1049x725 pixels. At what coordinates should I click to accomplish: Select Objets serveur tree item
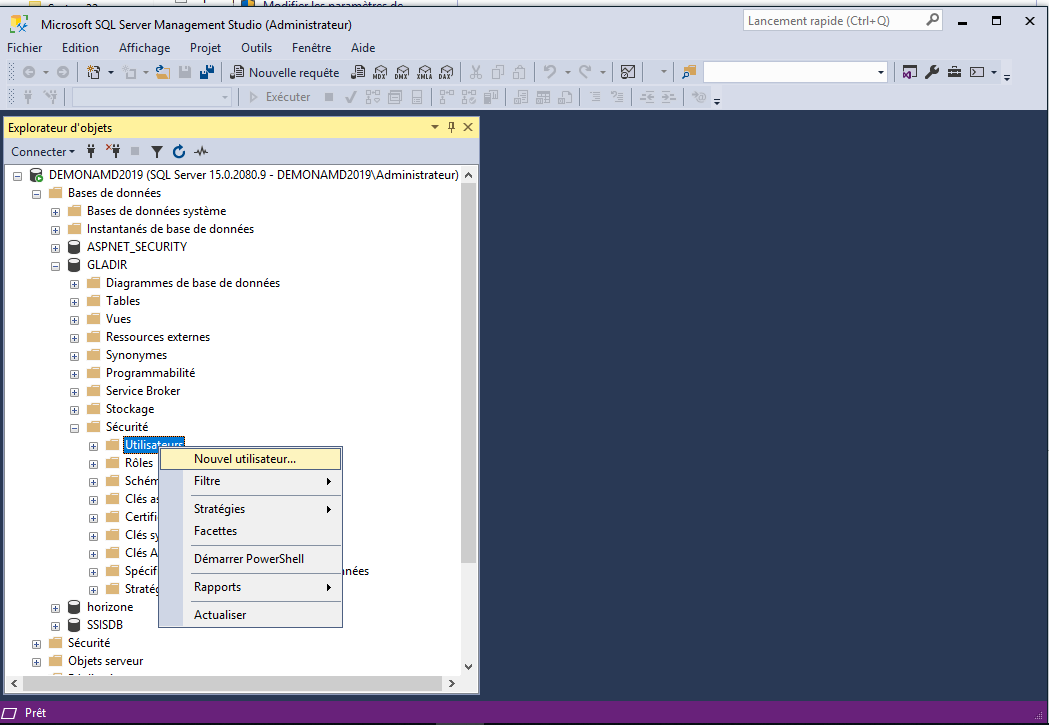click(106, 661)
